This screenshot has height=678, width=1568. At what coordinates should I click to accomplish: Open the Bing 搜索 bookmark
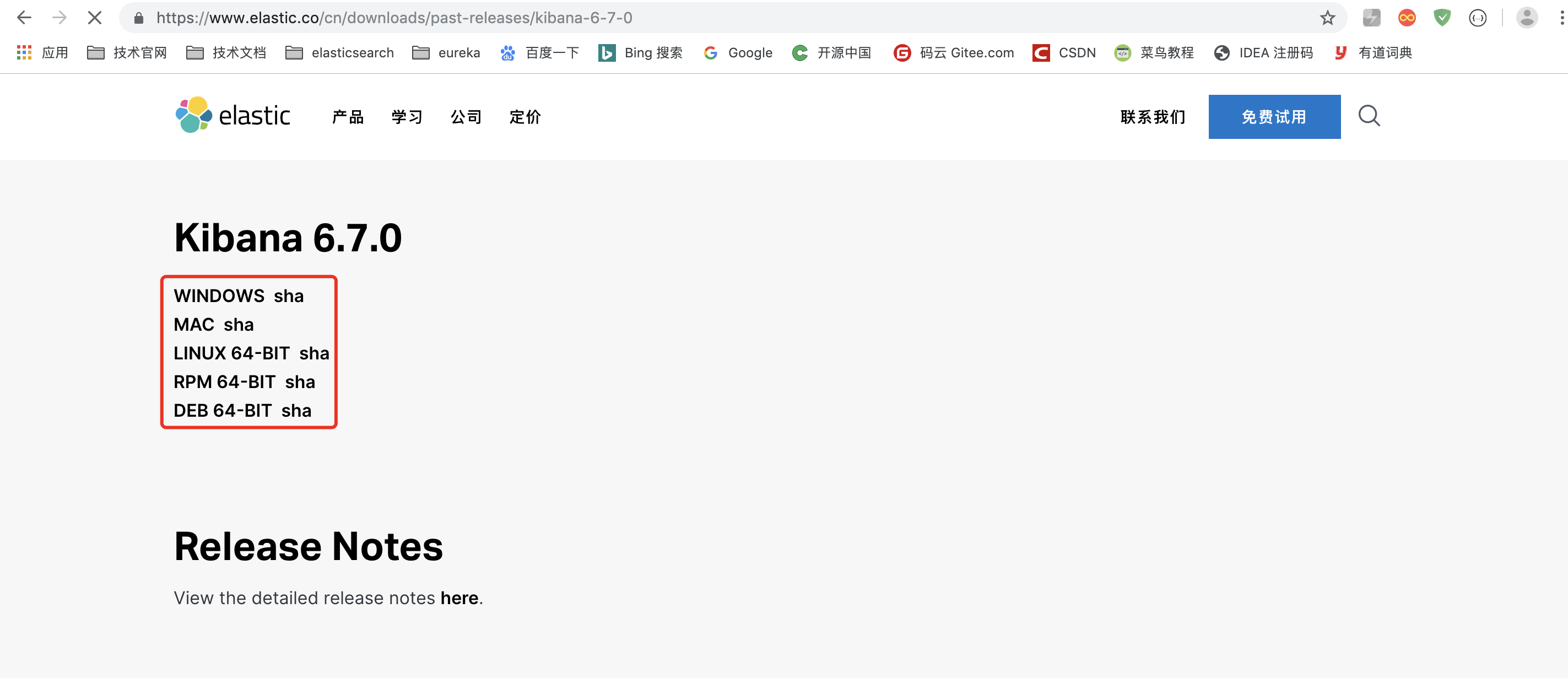pyautogui.click(x=640, y=53)
